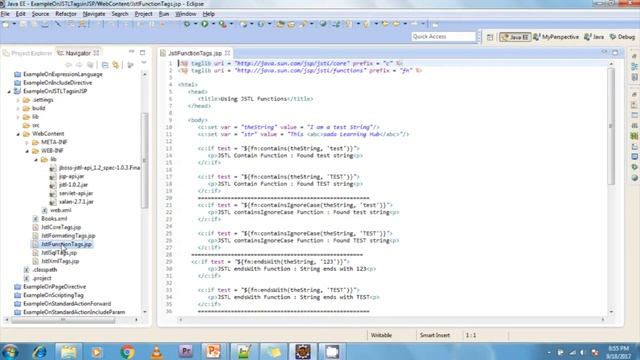Select xalan-2.7.1.jar in the tree
640x360 pixels.
(x=76, y=202)
